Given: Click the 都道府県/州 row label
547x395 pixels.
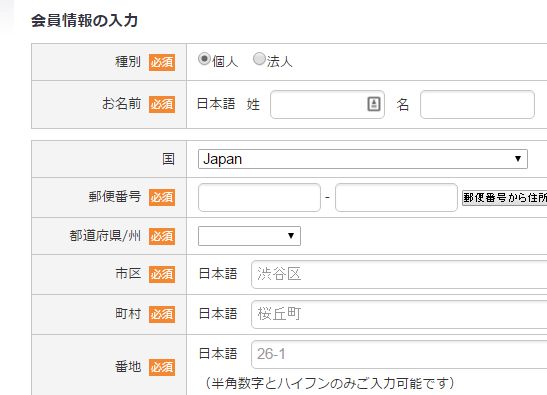Looking at the screenshot, I should coord(105,236).
